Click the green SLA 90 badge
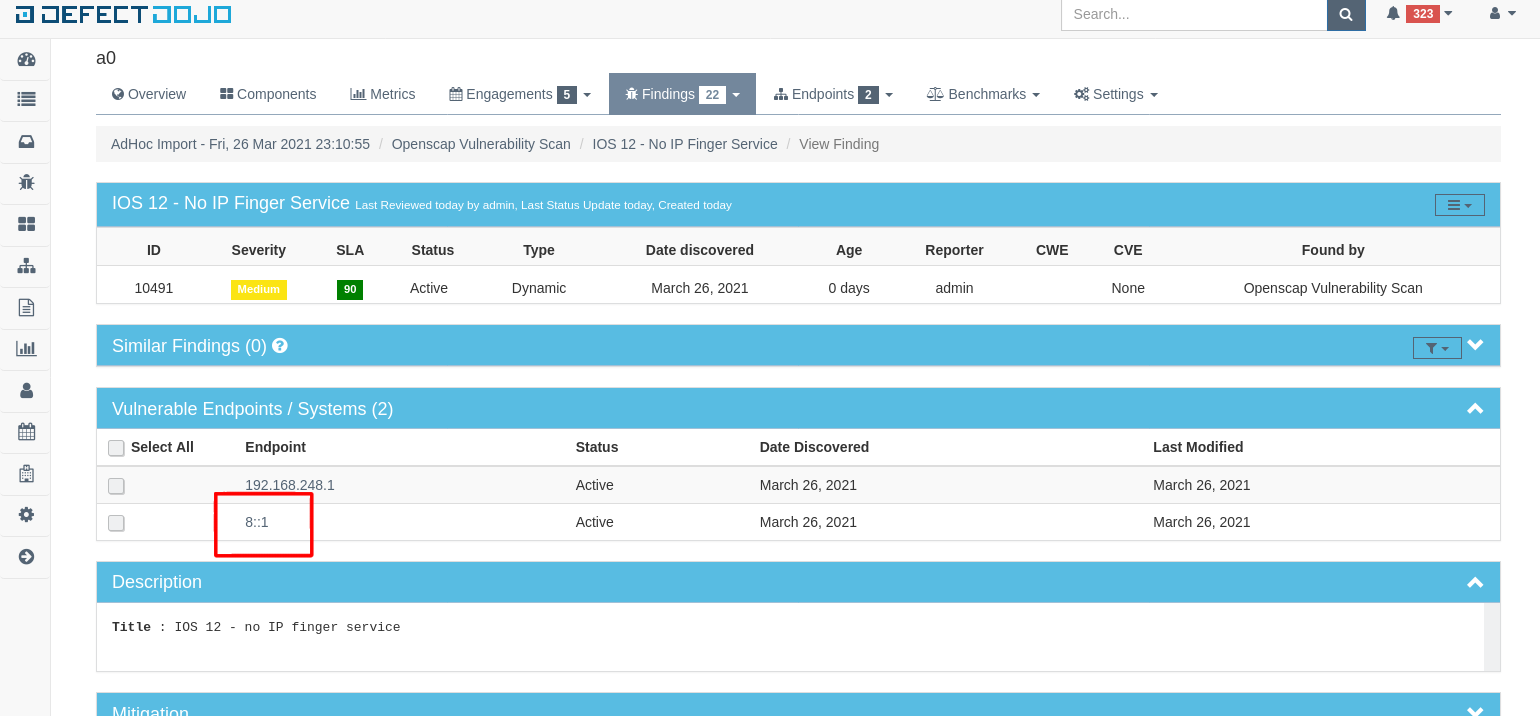 pyautogui.click(x=349, y=288)
